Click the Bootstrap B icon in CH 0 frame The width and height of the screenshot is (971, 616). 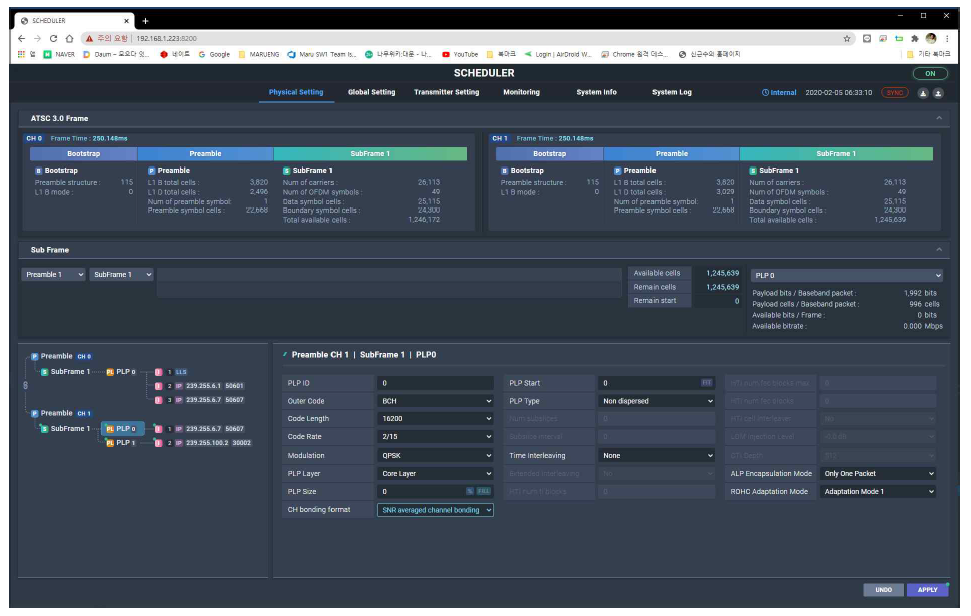click(38, 171)
